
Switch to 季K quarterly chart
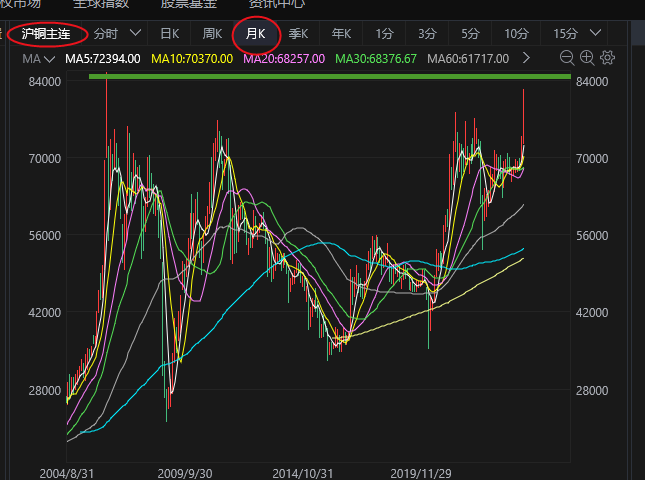pyautogui.click(x=298, y=34)
